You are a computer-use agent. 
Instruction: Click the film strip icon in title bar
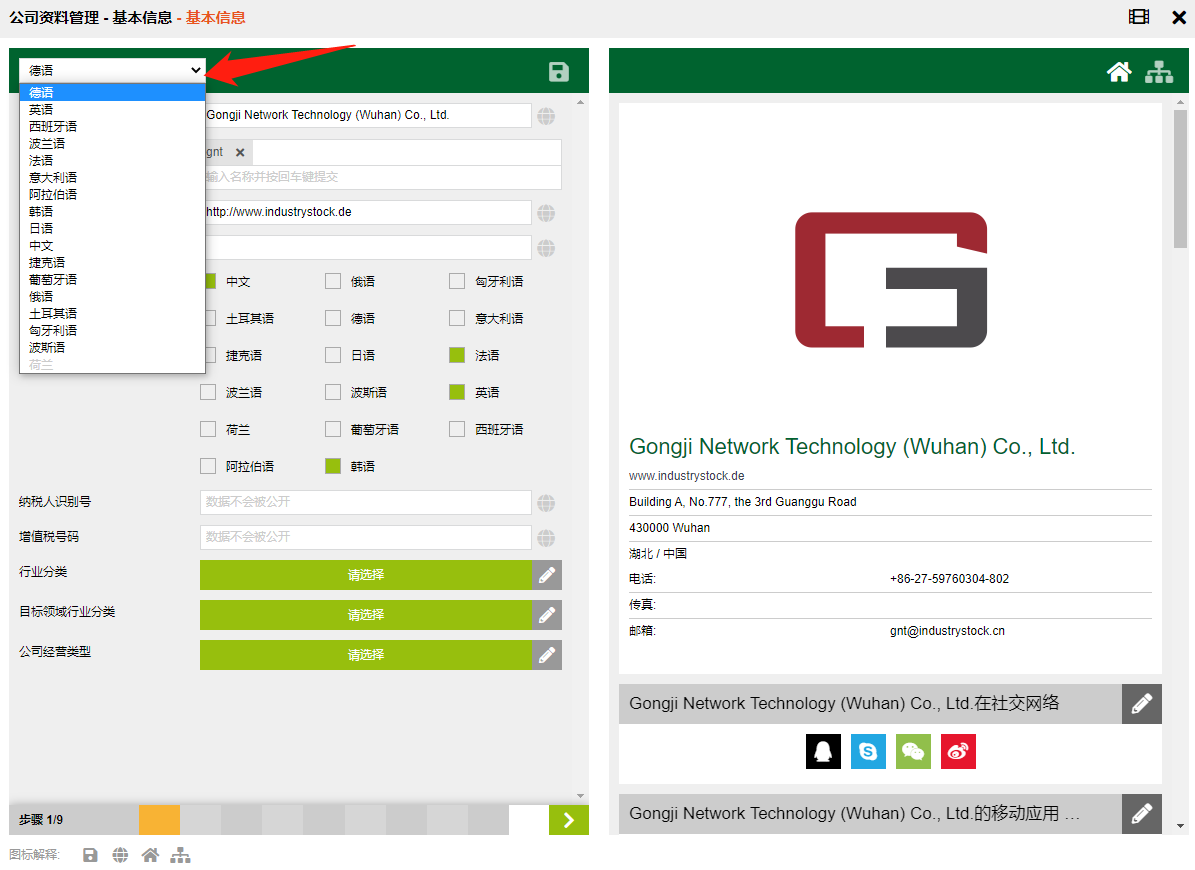1139,17
